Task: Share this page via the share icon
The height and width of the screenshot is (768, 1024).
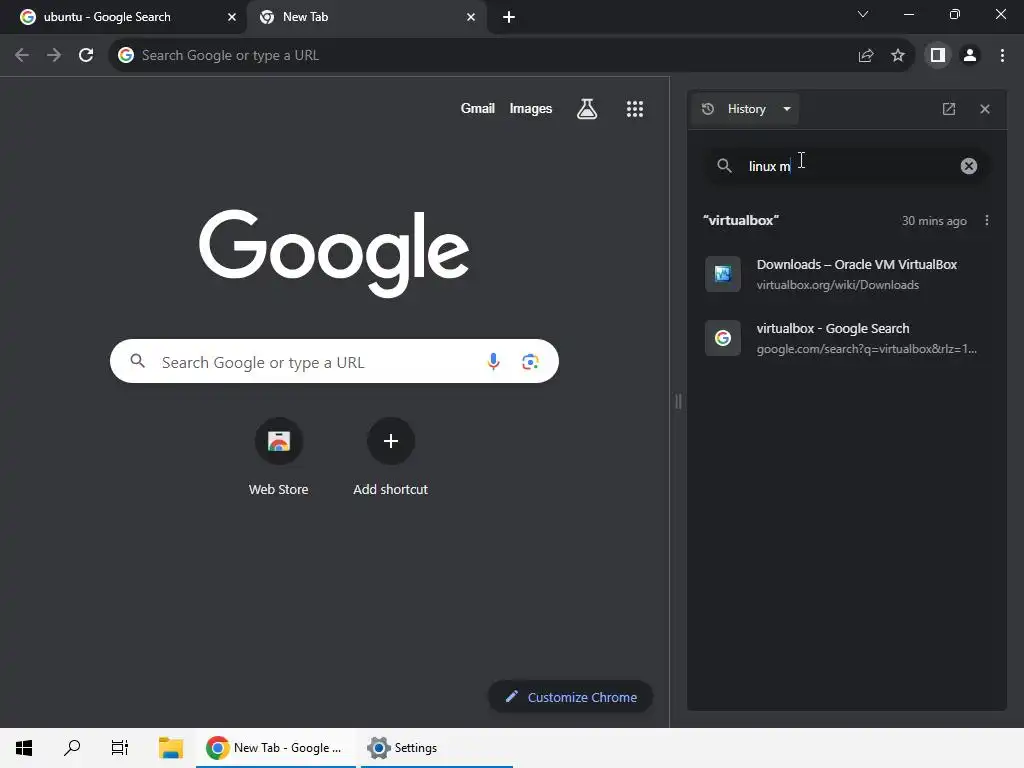Action: point(866,56)
